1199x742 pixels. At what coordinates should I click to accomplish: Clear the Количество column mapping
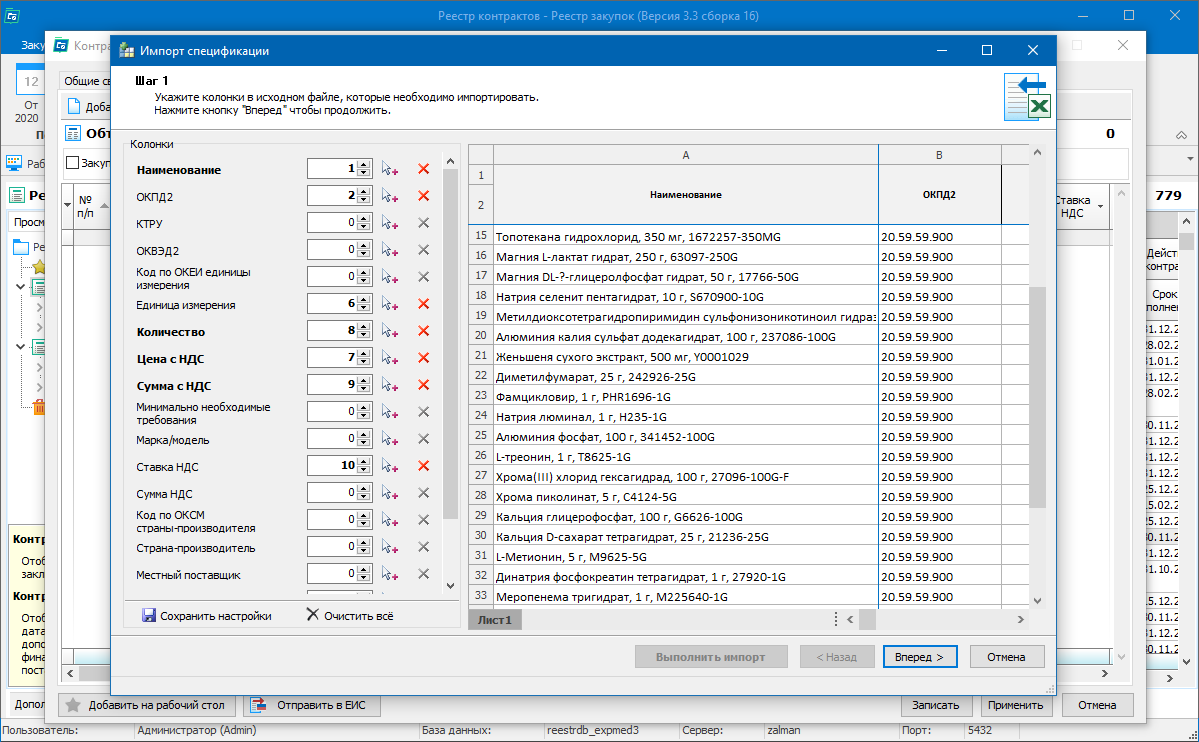pos(424,330)
